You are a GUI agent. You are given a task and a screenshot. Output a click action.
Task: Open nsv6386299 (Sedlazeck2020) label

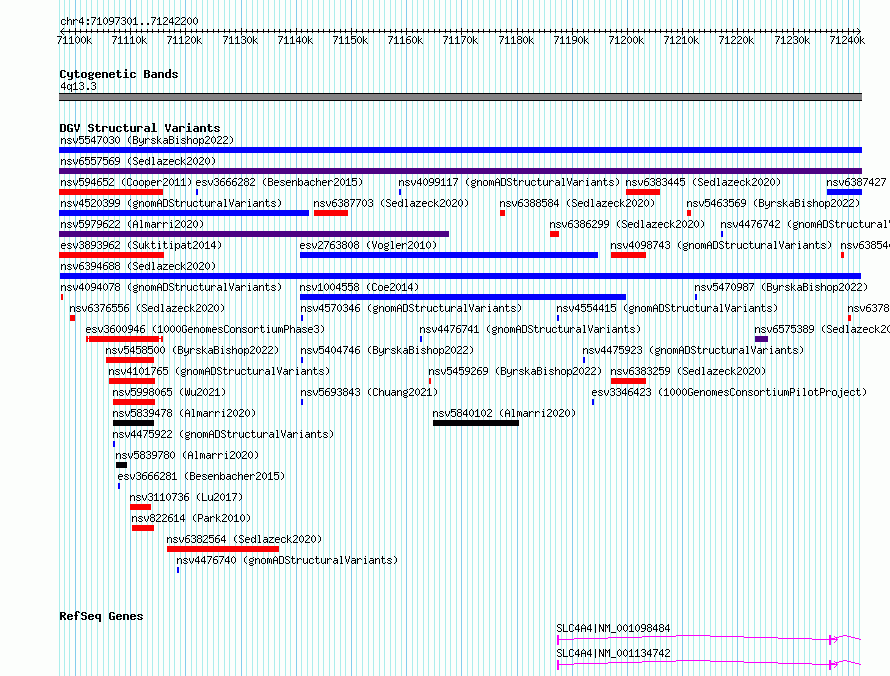627,224
